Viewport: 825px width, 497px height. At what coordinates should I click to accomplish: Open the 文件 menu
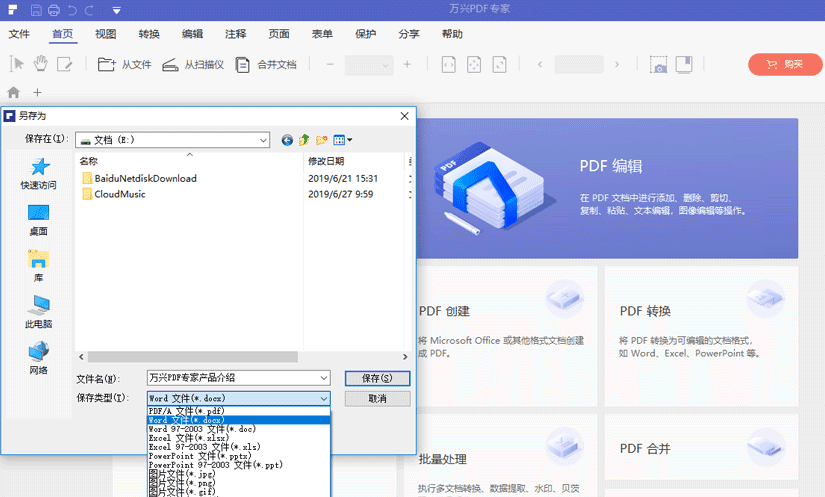click(x=19, y=34)
